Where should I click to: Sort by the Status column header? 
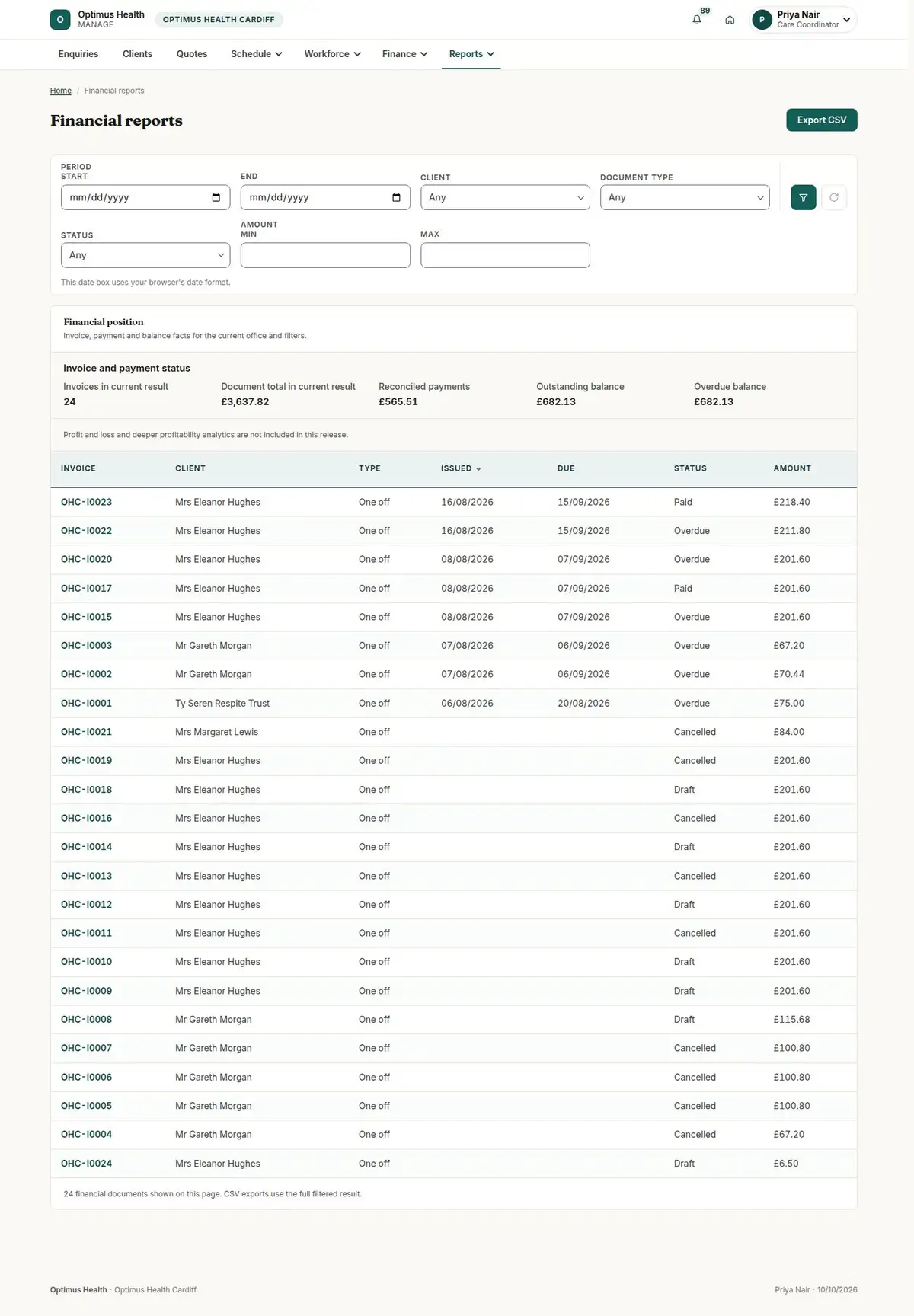pos(690,469)
